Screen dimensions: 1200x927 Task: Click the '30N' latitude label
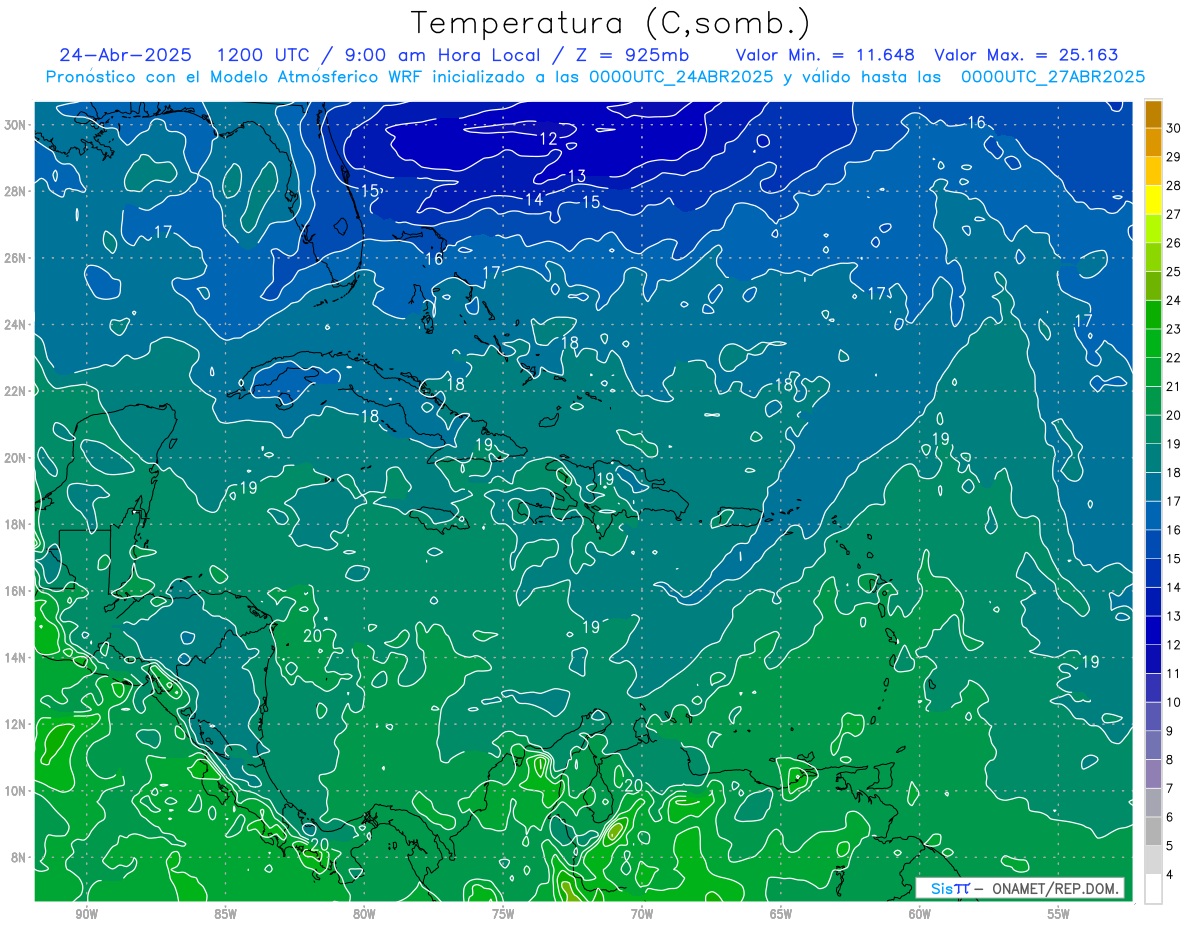pyautogui.click(x=16, y=125)
